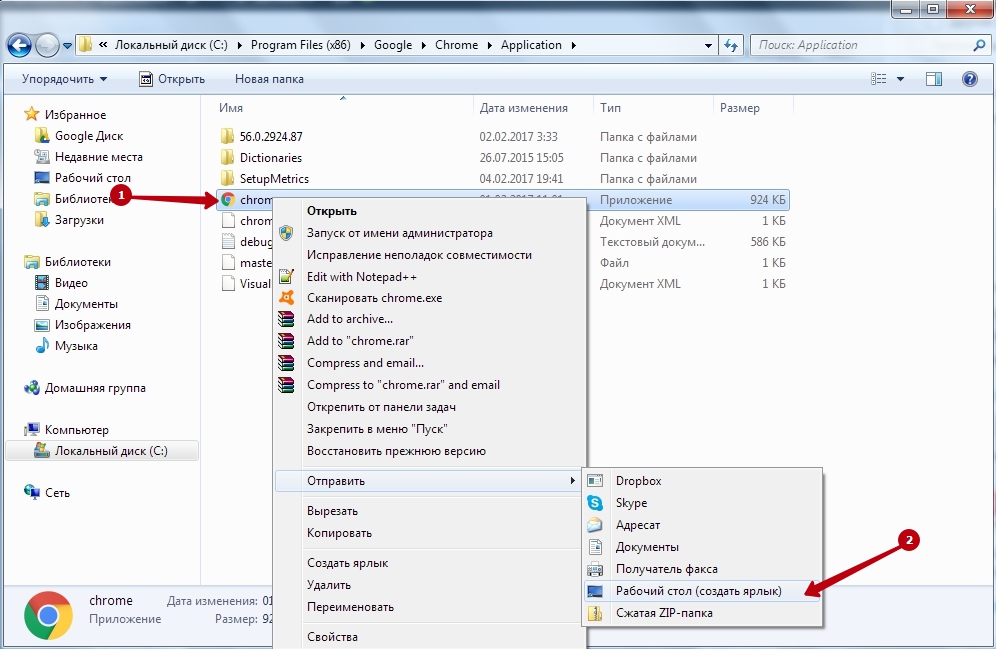Choose Удалить in context menu
The height and width of the screenshot is (649, 996).
430,585
